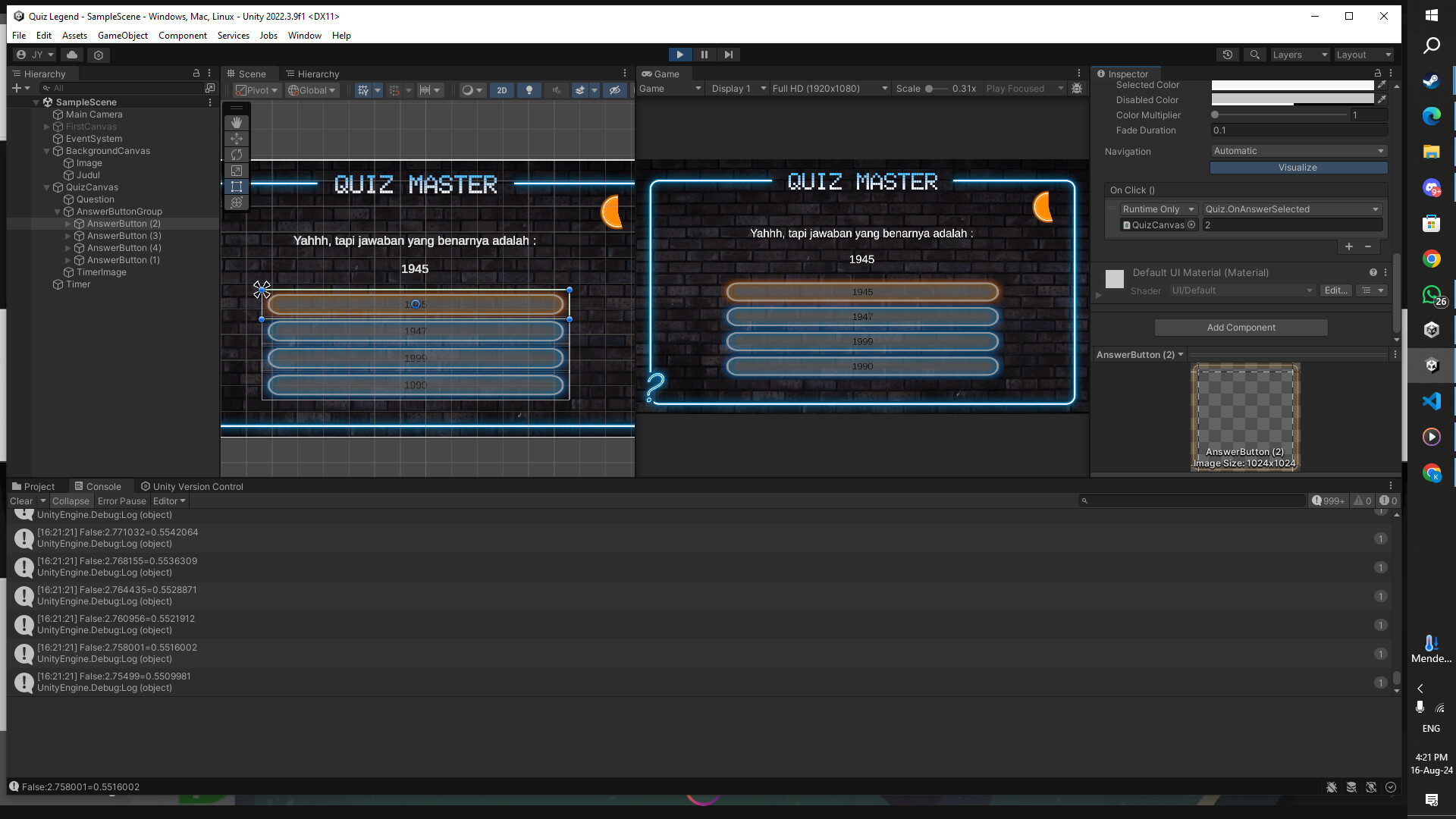Toggle scene visibility (crossed-eye icon)
Image resolution: width=1456 pixels, height=819 pixels.
615,89
